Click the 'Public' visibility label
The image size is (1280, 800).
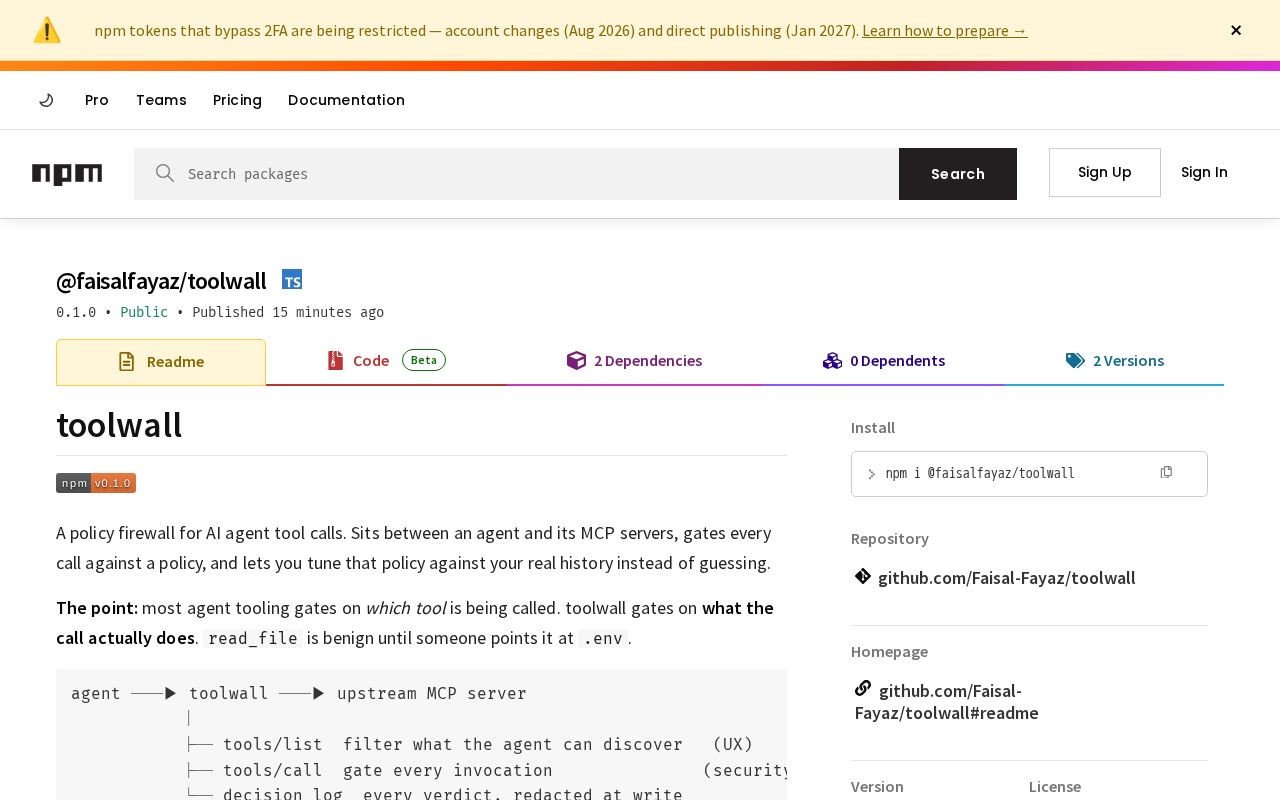coord(144,312)
